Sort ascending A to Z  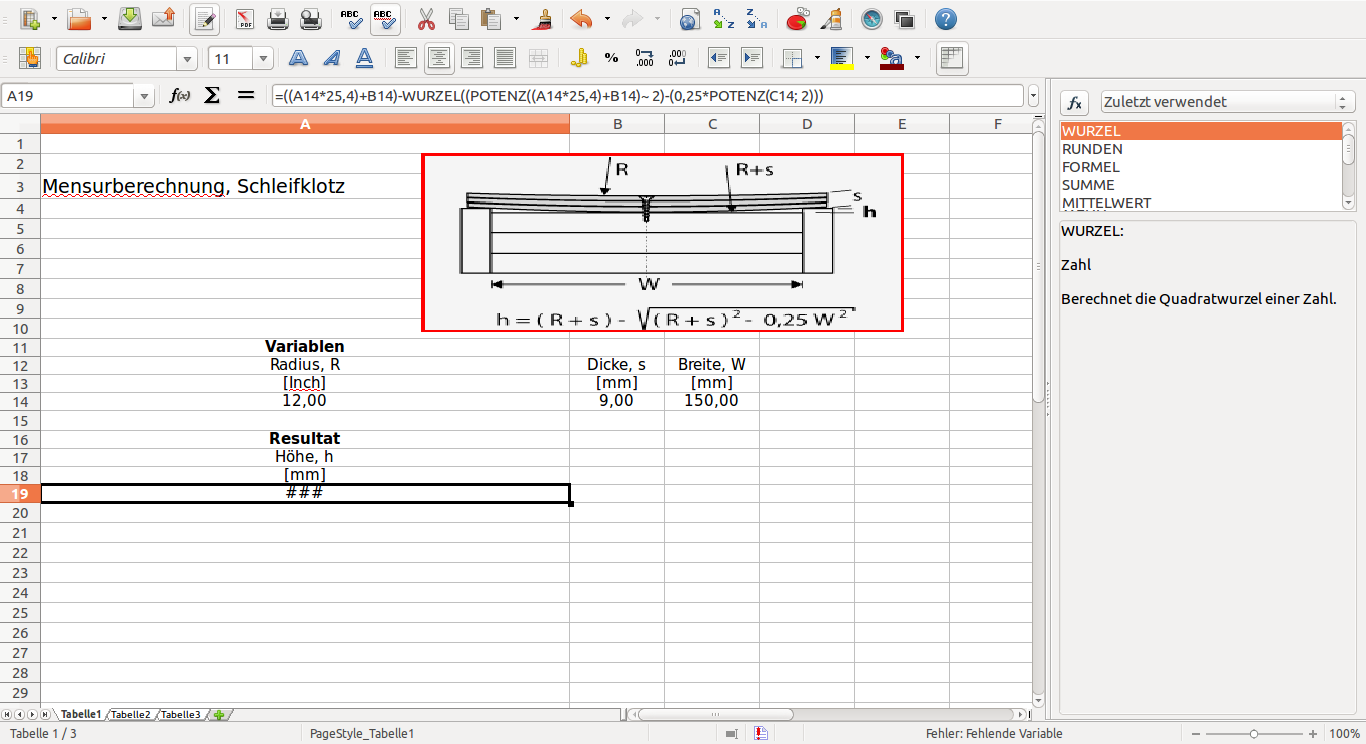click(723, 18)
